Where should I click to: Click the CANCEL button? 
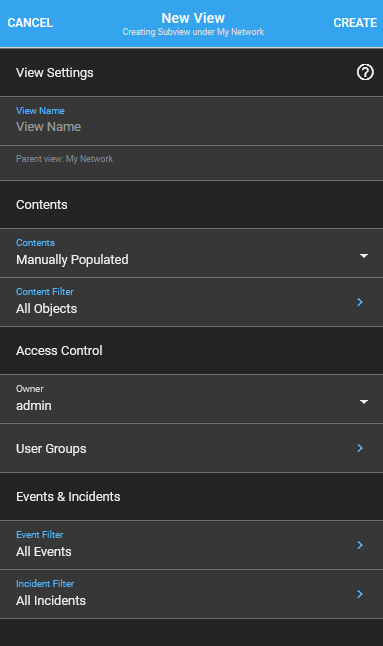[x=30, y=23]
